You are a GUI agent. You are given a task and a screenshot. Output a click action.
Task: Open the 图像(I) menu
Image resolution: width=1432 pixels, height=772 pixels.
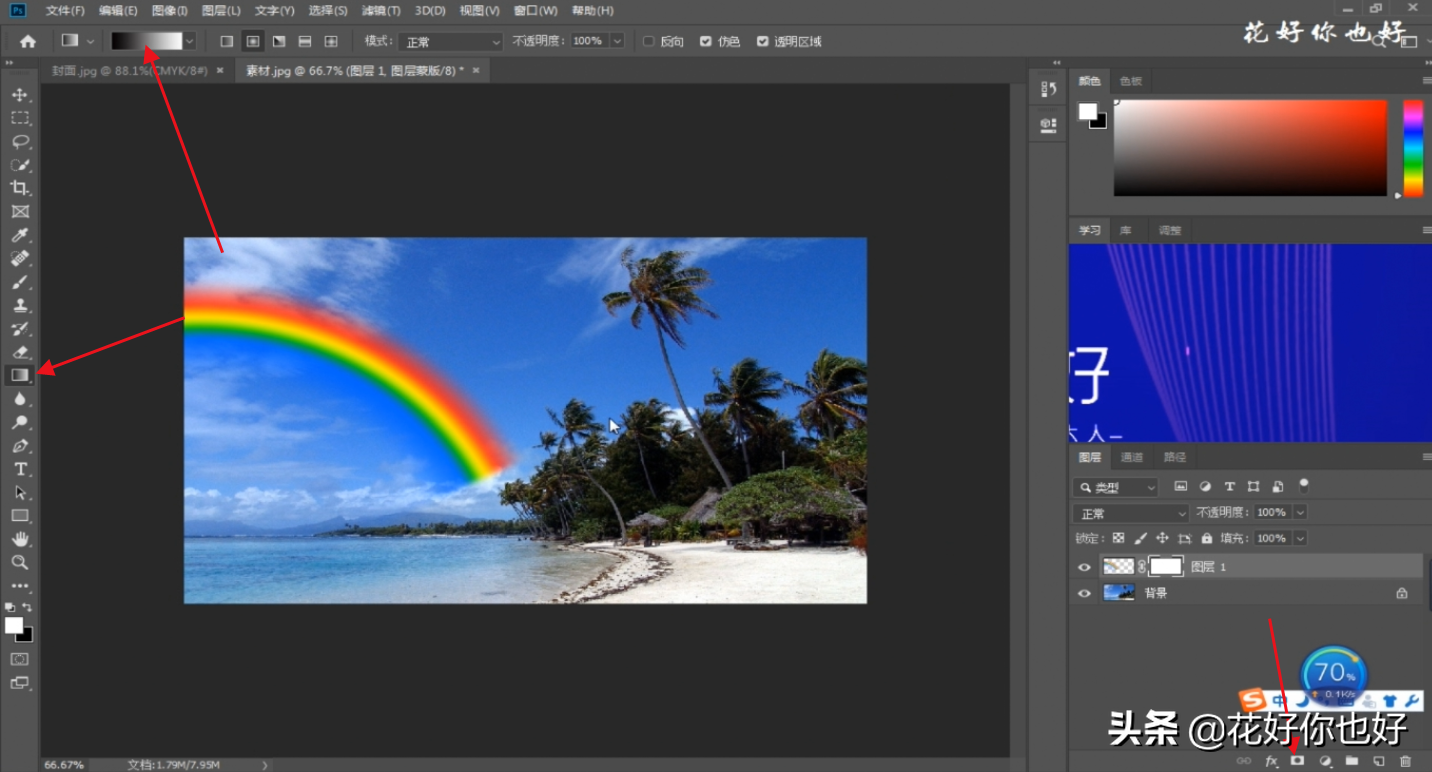[x=170, y=10]
